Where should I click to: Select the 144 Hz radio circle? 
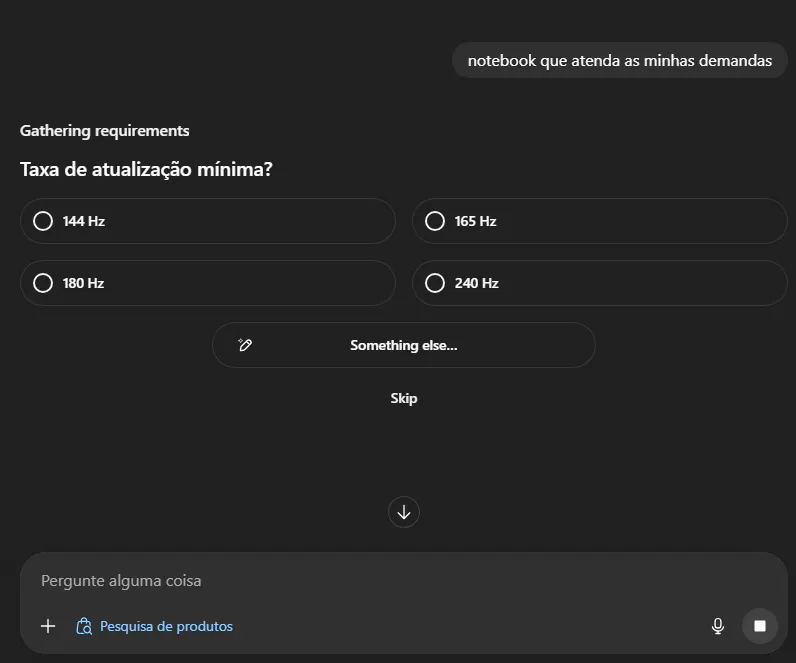tap(43, 221)
